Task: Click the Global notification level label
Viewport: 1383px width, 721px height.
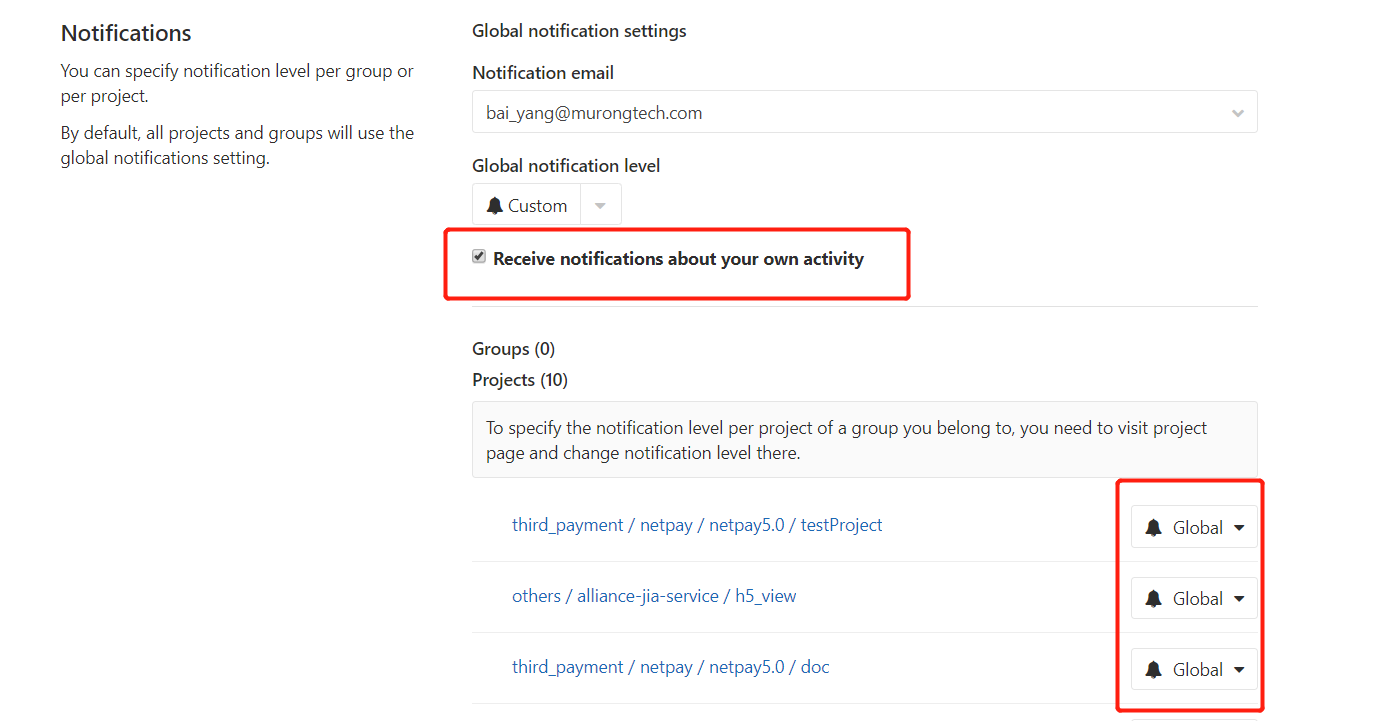Action: (x=566, y=166)
